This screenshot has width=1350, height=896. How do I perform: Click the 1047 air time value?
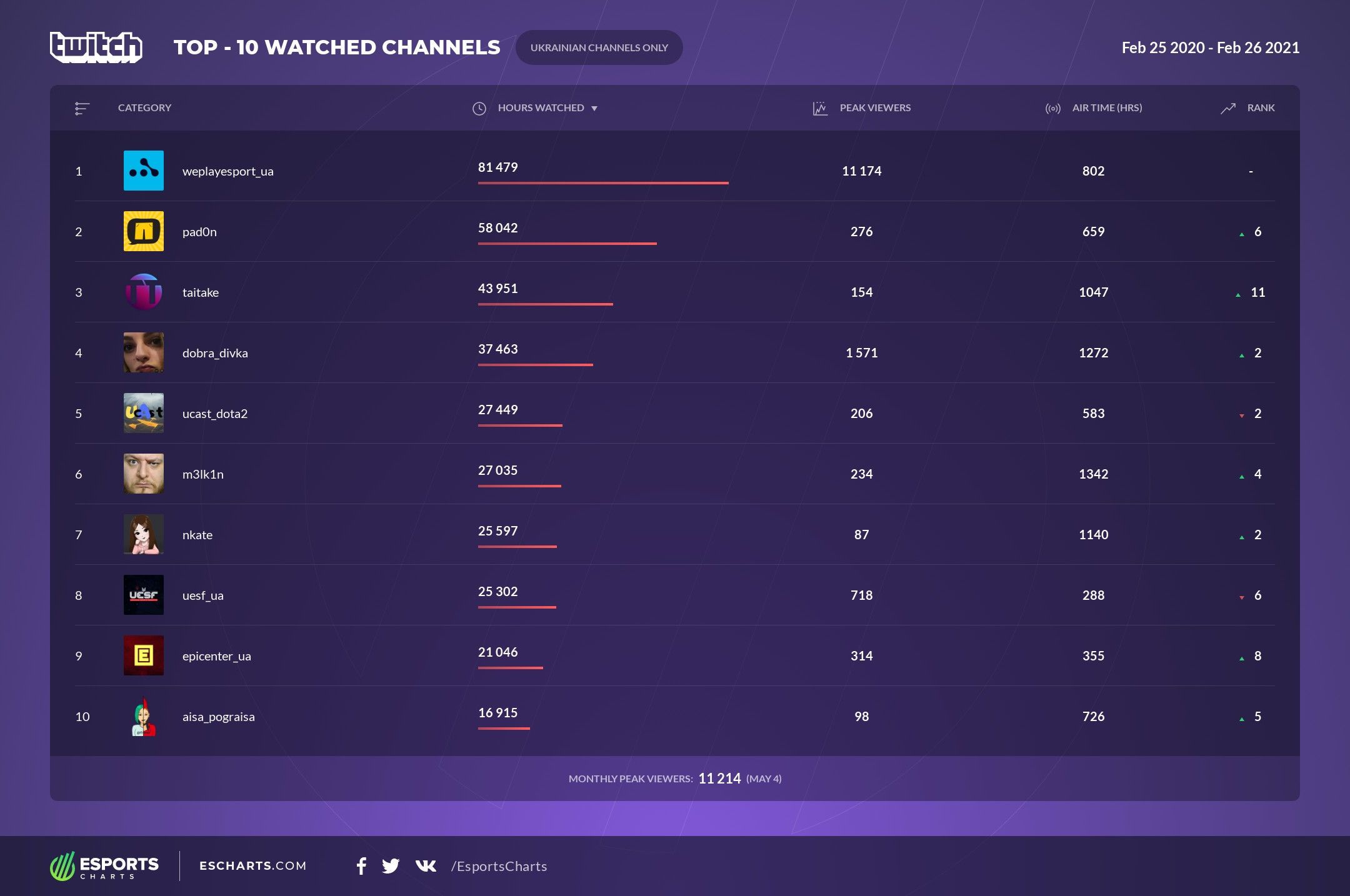(x=1093, y=292)
